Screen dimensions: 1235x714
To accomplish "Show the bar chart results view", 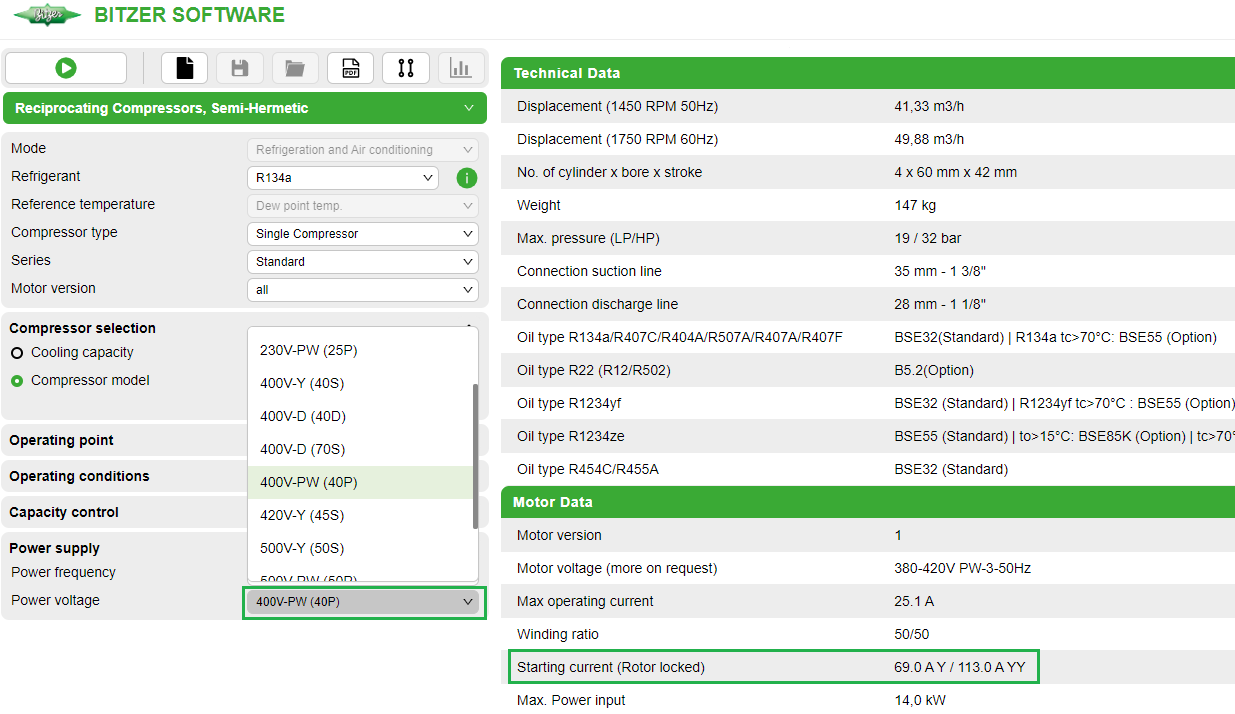I will click(x=461, y=67).
